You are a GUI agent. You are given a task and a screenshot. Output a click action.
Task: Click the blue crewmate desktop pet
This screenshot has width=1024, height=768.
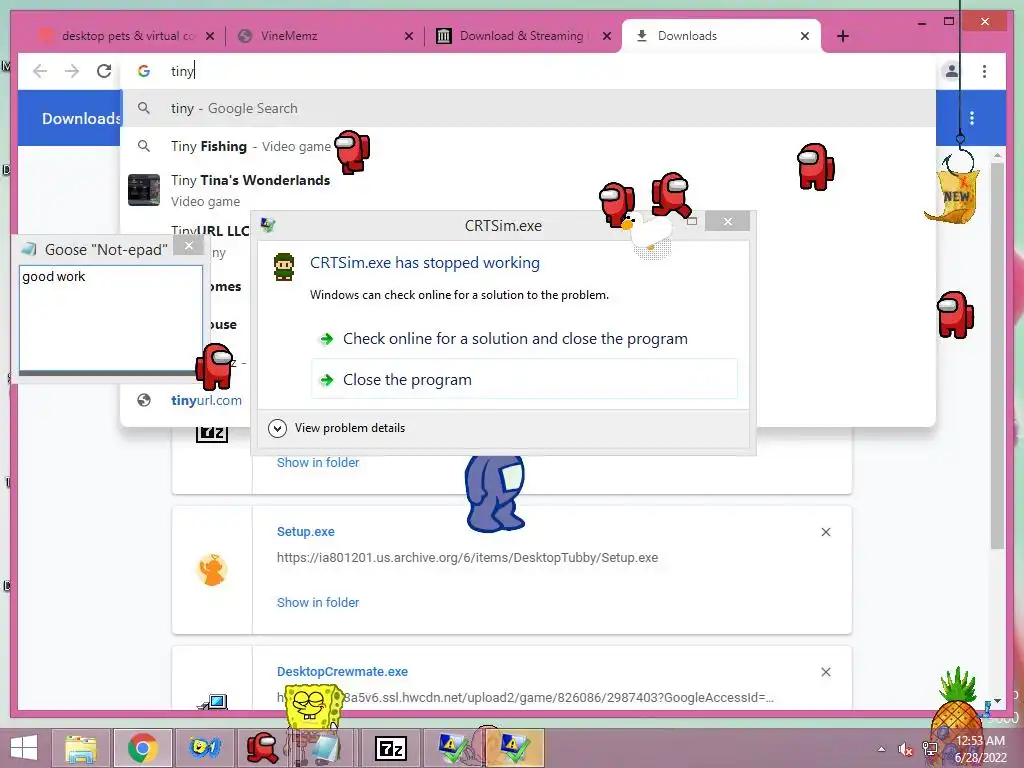click(x=495, y=493)
